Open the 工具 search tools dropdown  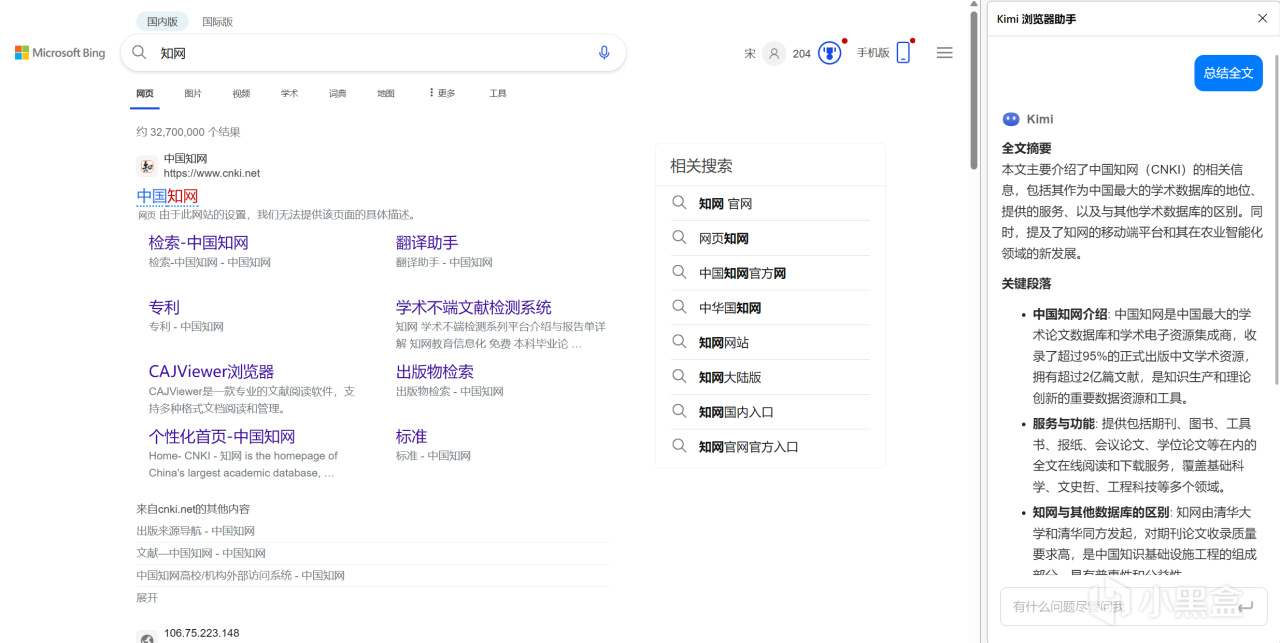498,93
